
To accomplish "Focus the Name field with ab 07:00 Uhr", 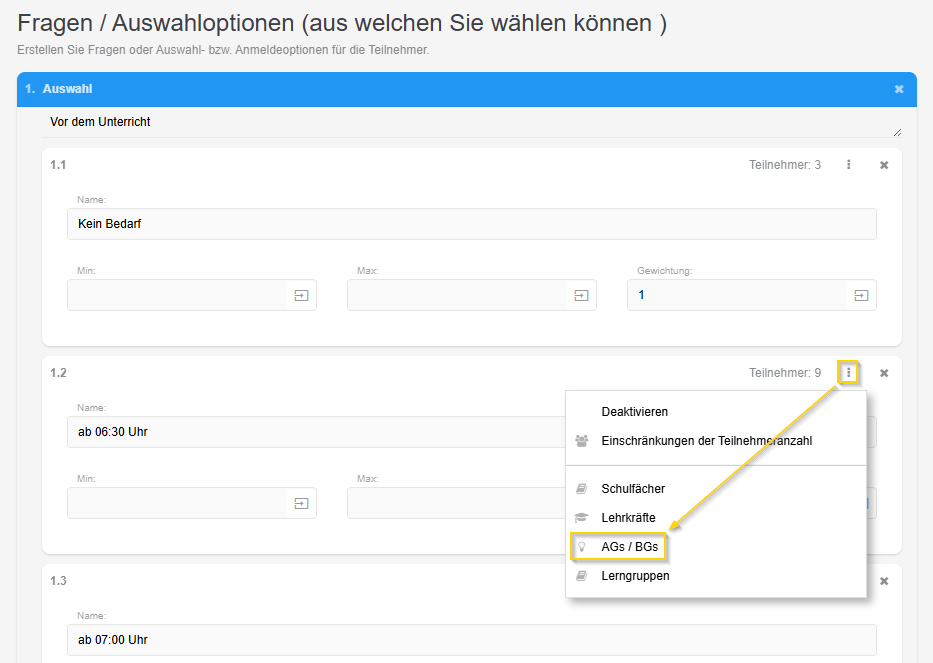I will 471,640.
